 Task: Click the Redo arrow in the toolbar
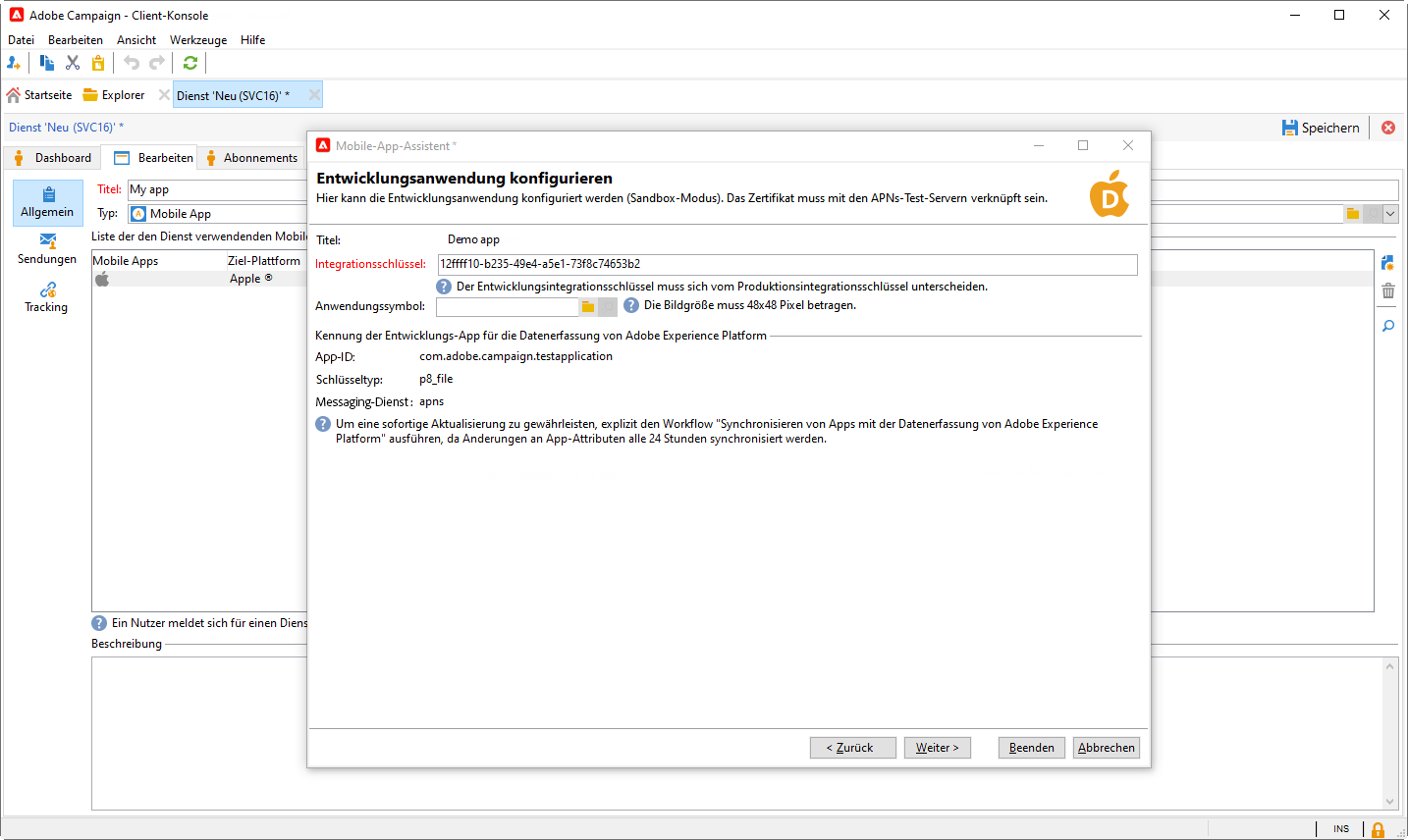pos(157,63)
